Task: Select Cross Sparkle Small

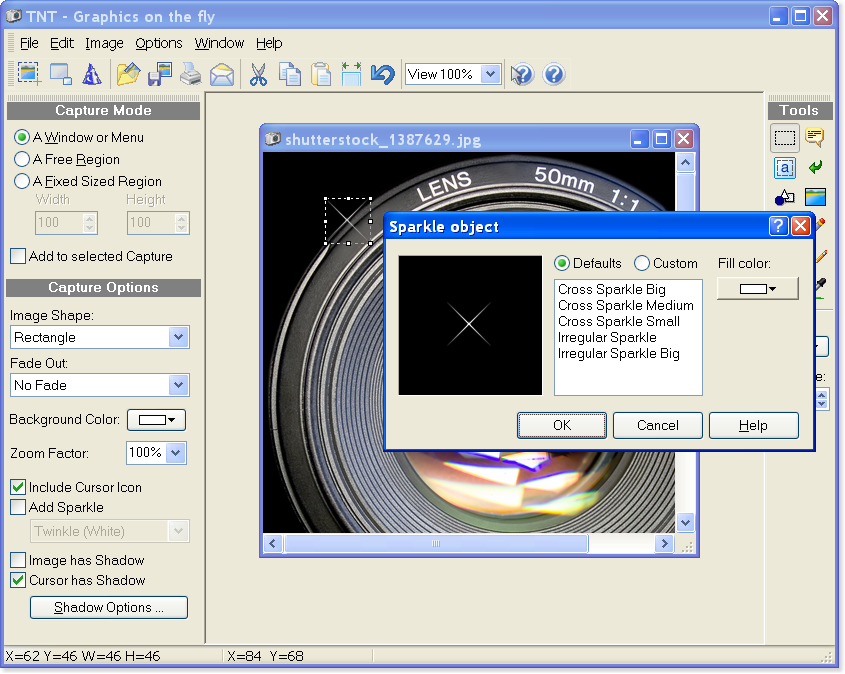Action: (619, 322)
